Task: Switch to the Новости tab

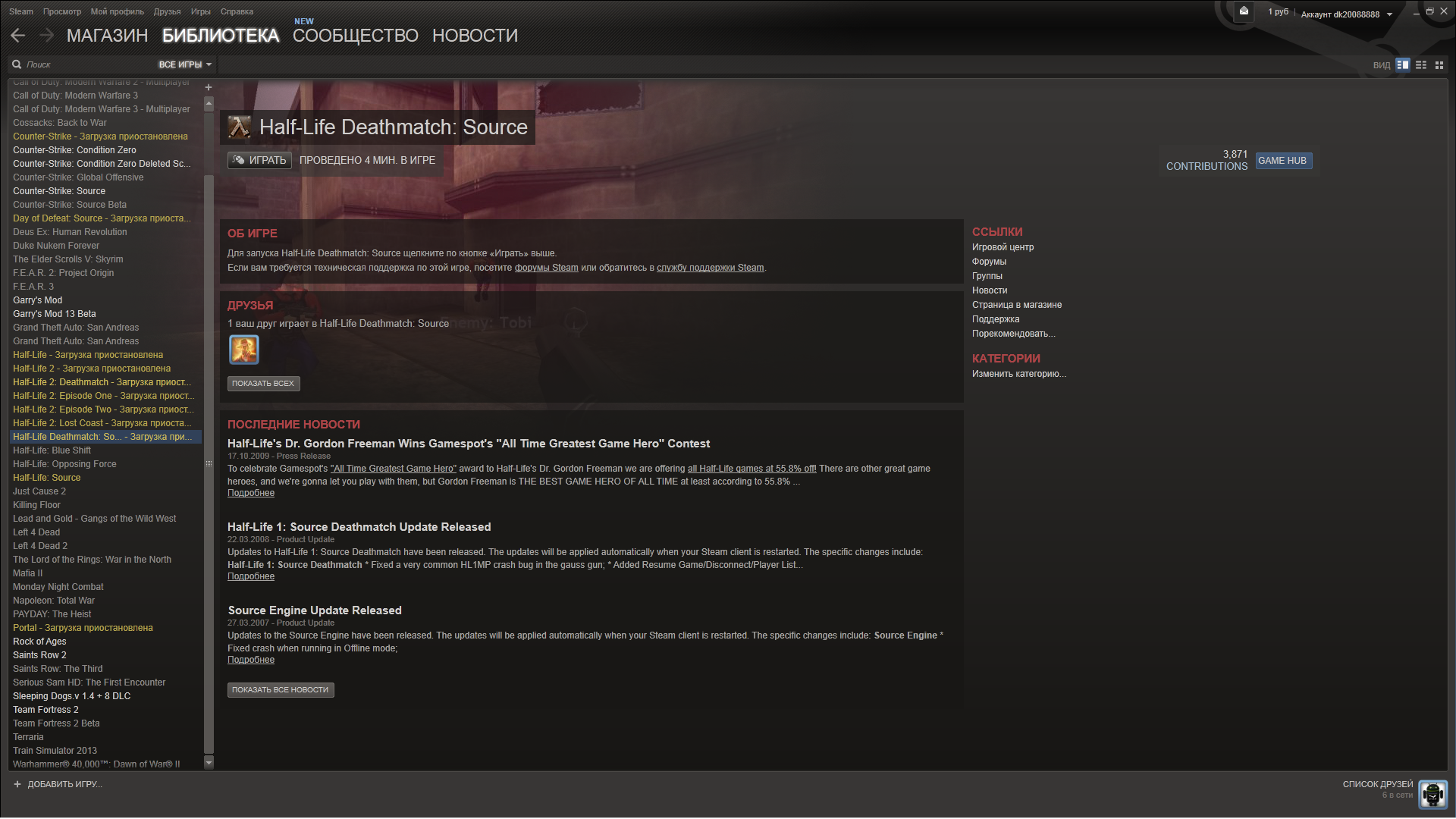Action: 475,36
